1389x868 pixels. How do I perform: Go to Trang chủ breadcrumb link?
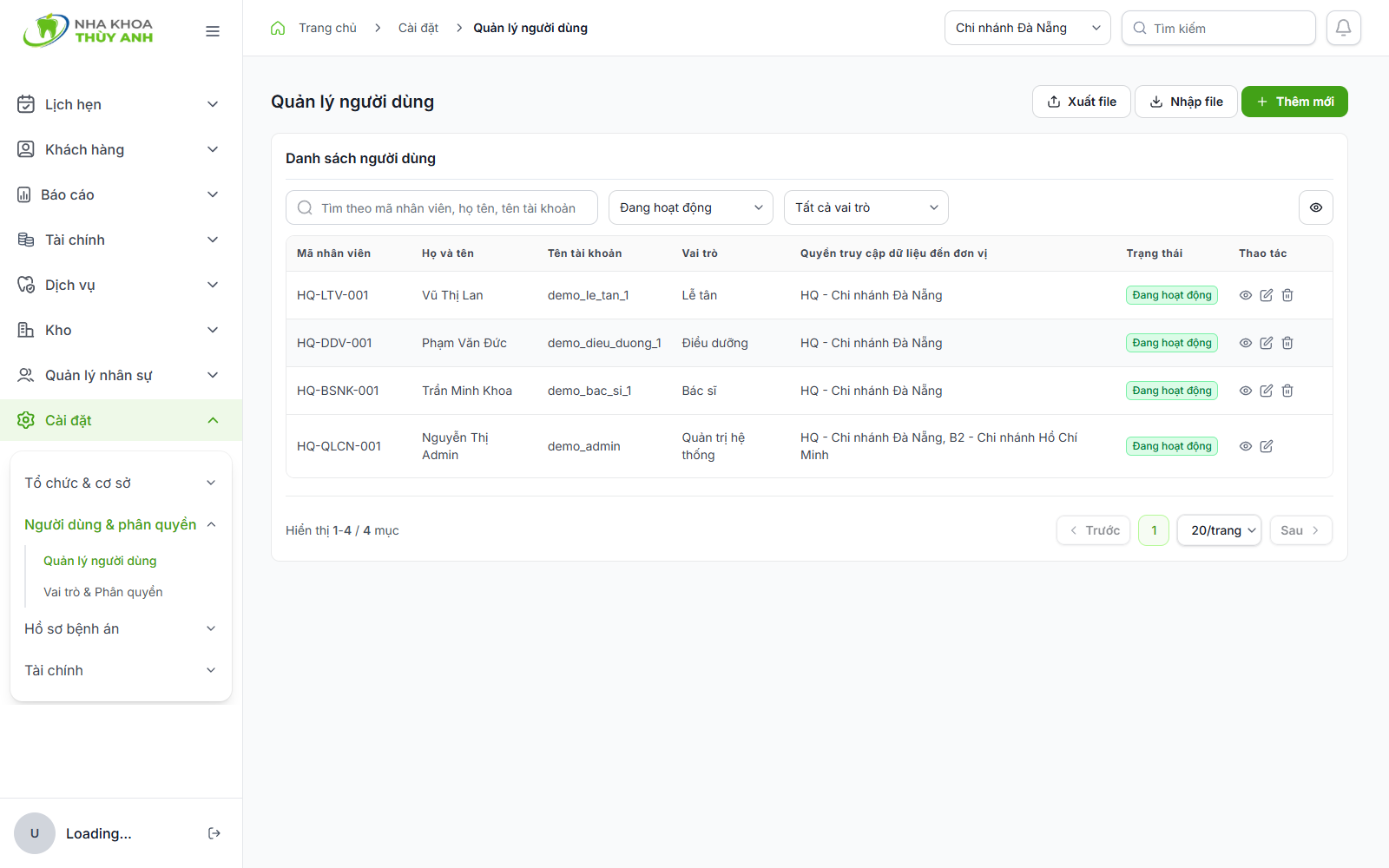(x=327, y=28)
